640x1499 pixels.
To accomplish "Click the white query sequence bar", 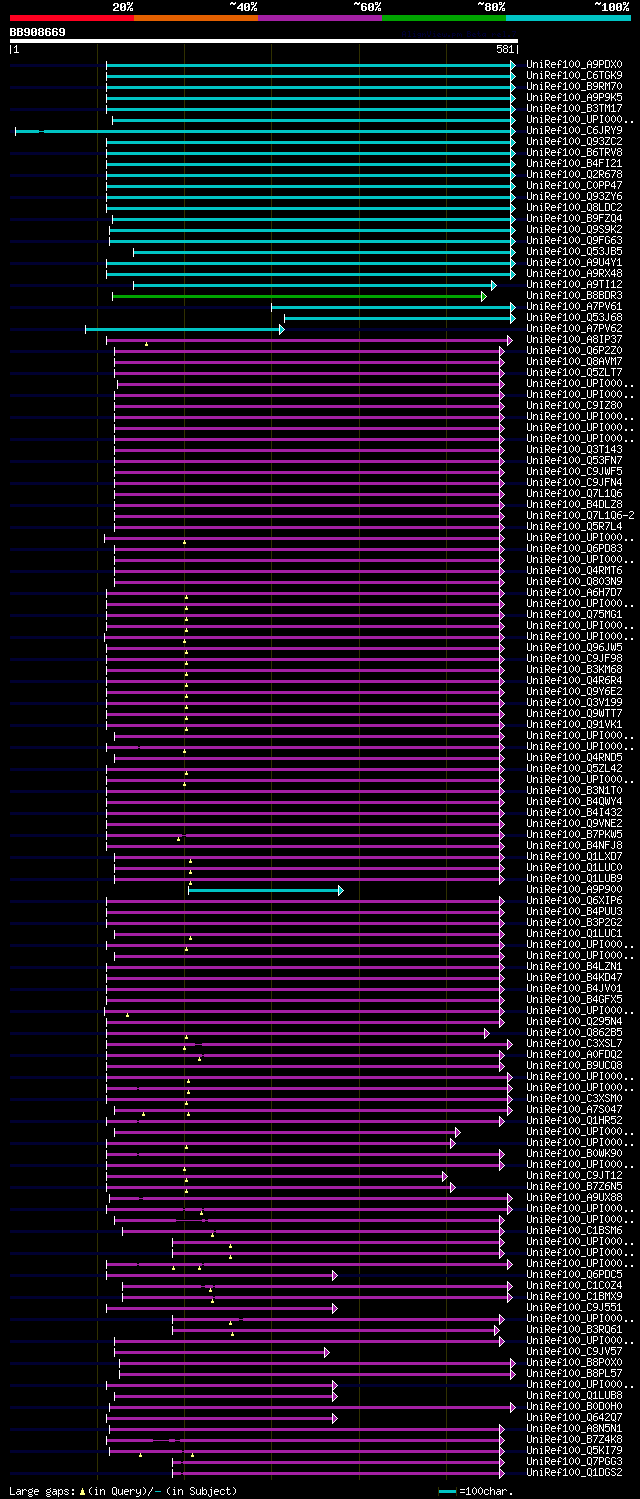I will point(264,41).
